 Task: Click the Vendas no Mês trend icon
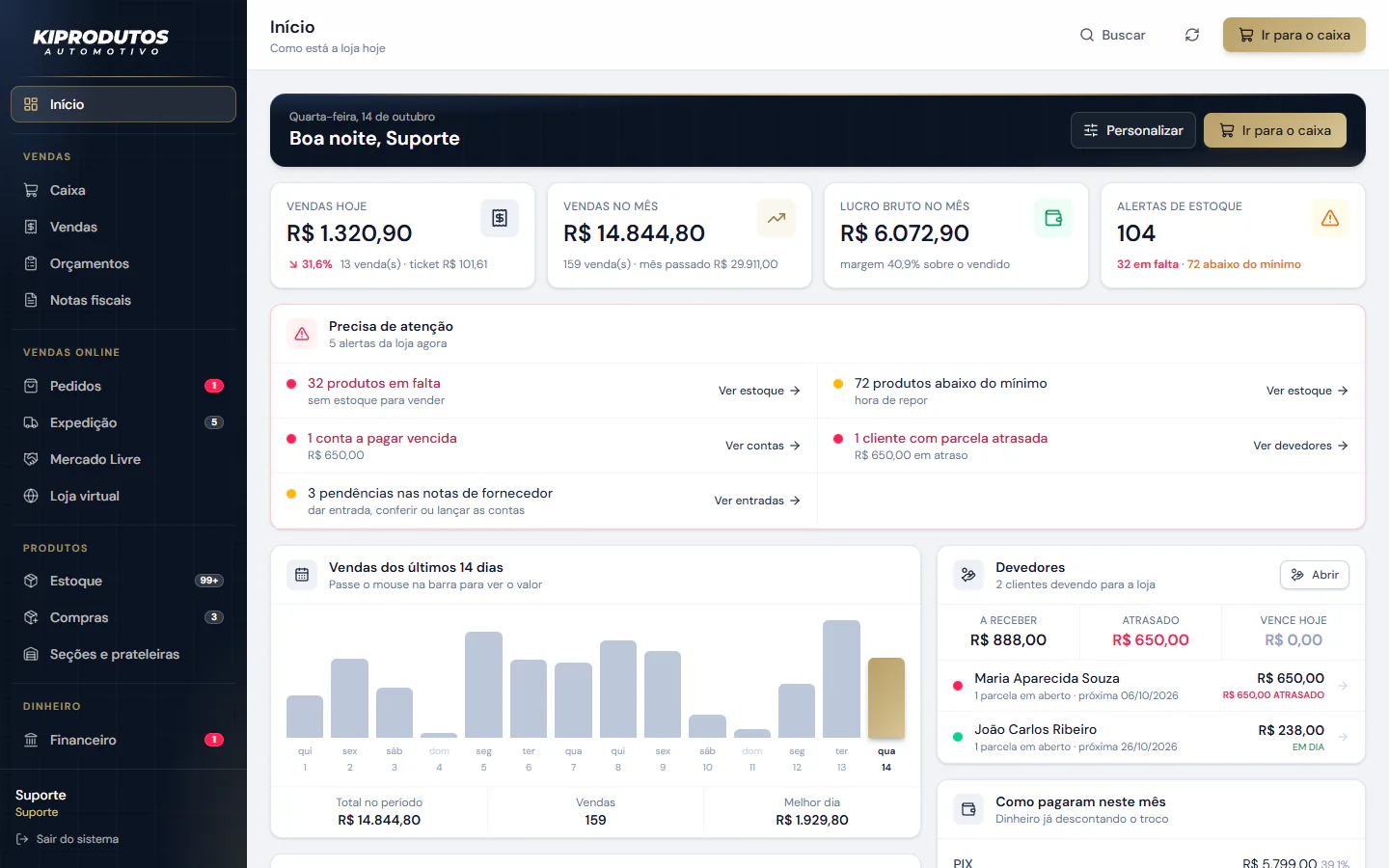tap(776, 218)
